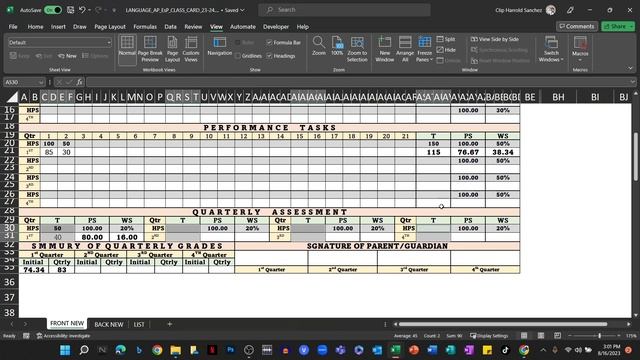The height and width of the screenshot is (360, 640).
Task: Toggle the Gridlines checkbox
Action: click(x=238, y=56)
